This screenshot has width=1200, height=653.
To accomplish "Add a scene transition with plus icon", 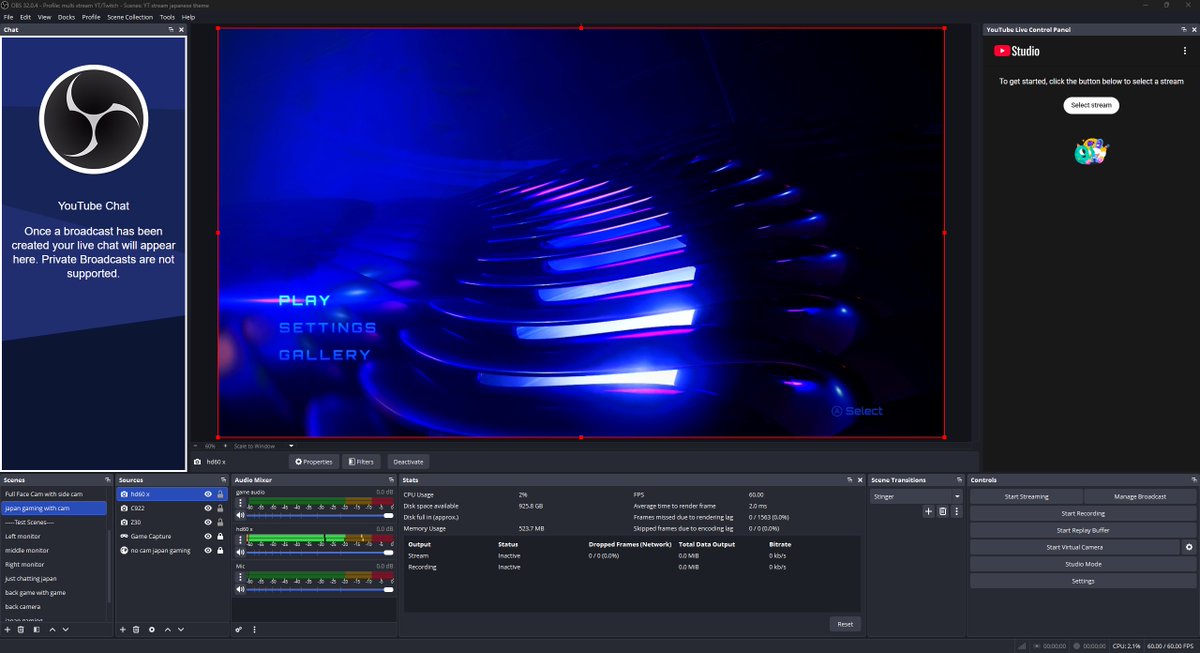I will click(x=928, y=511).
